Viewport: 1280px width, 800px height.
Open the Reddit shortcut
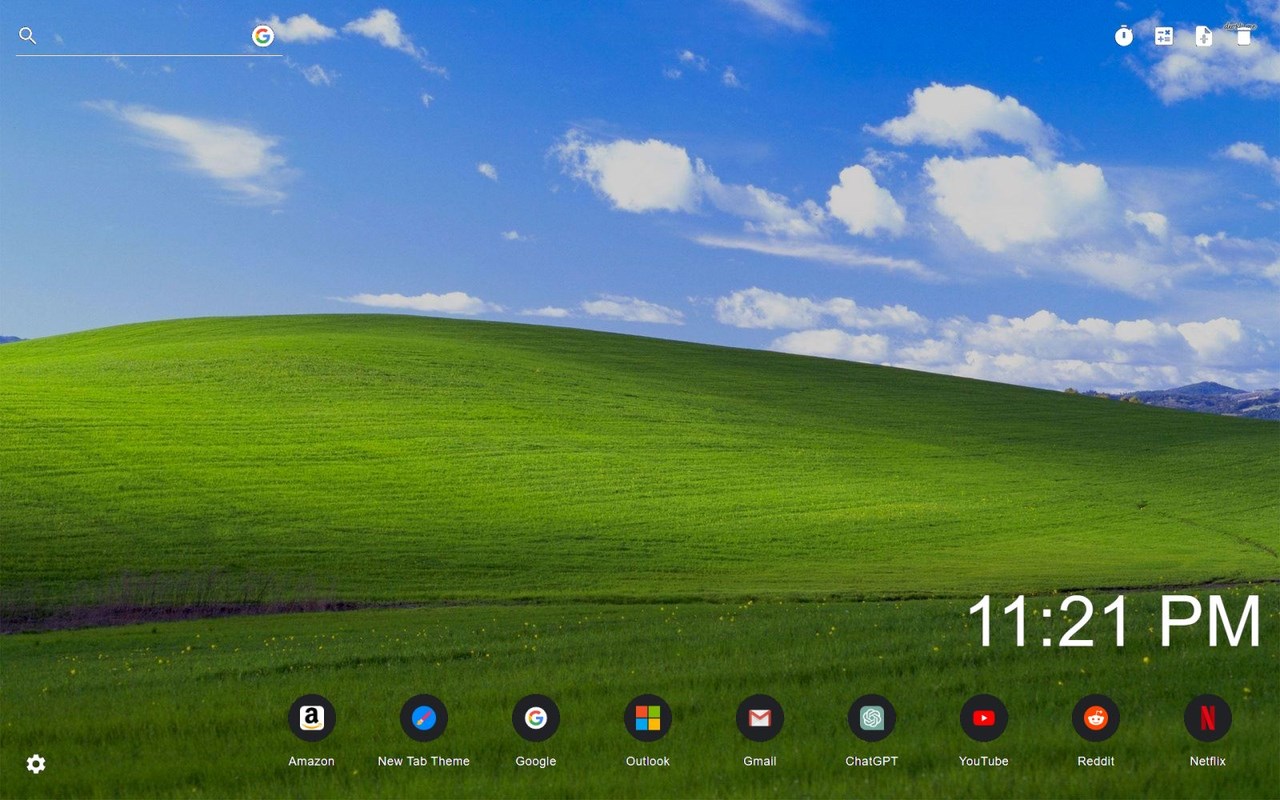[x=1096, y=718]
